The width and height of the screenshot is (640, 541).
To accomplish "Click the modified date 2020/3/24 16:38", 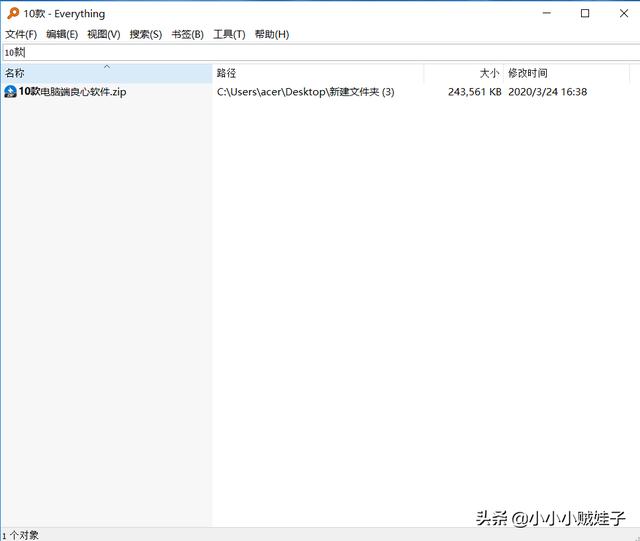I will coord(547,92).
